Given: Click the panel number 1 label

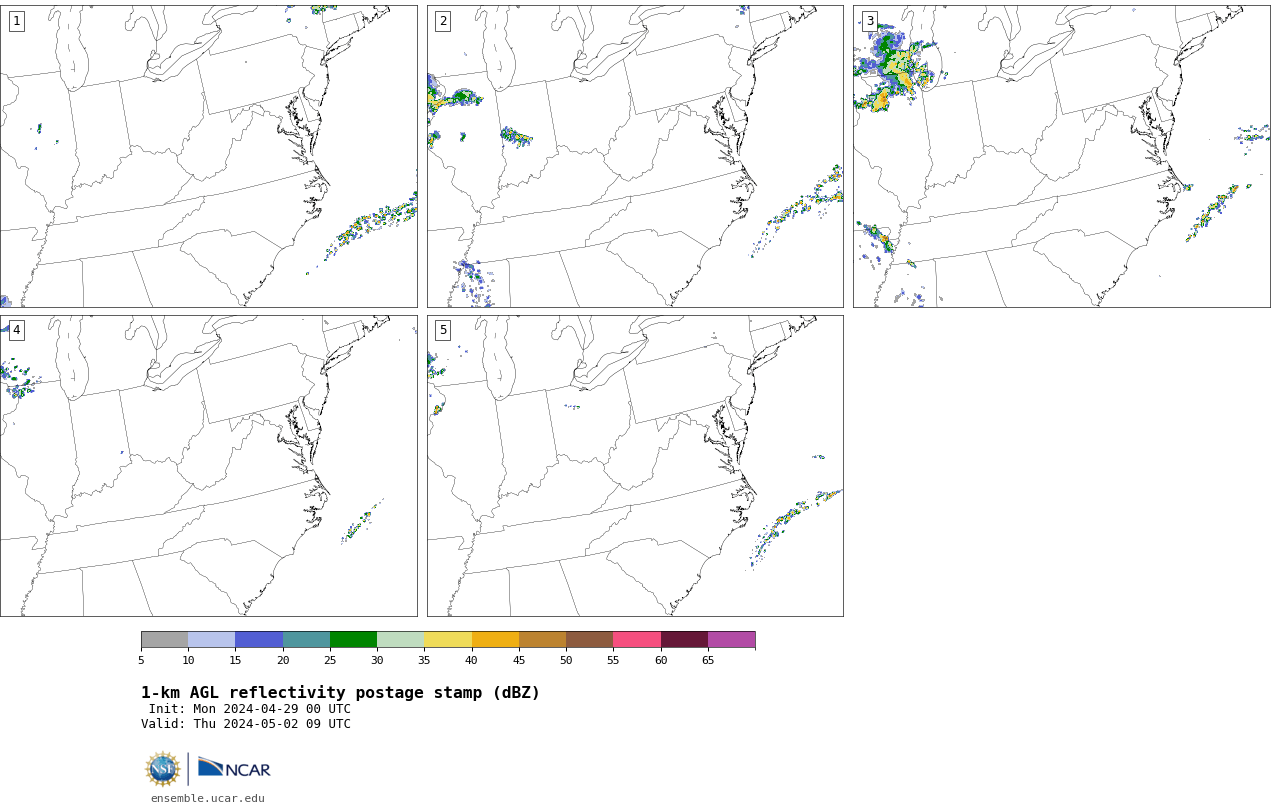Looking at the screenshot, I should tap(16, 21).
